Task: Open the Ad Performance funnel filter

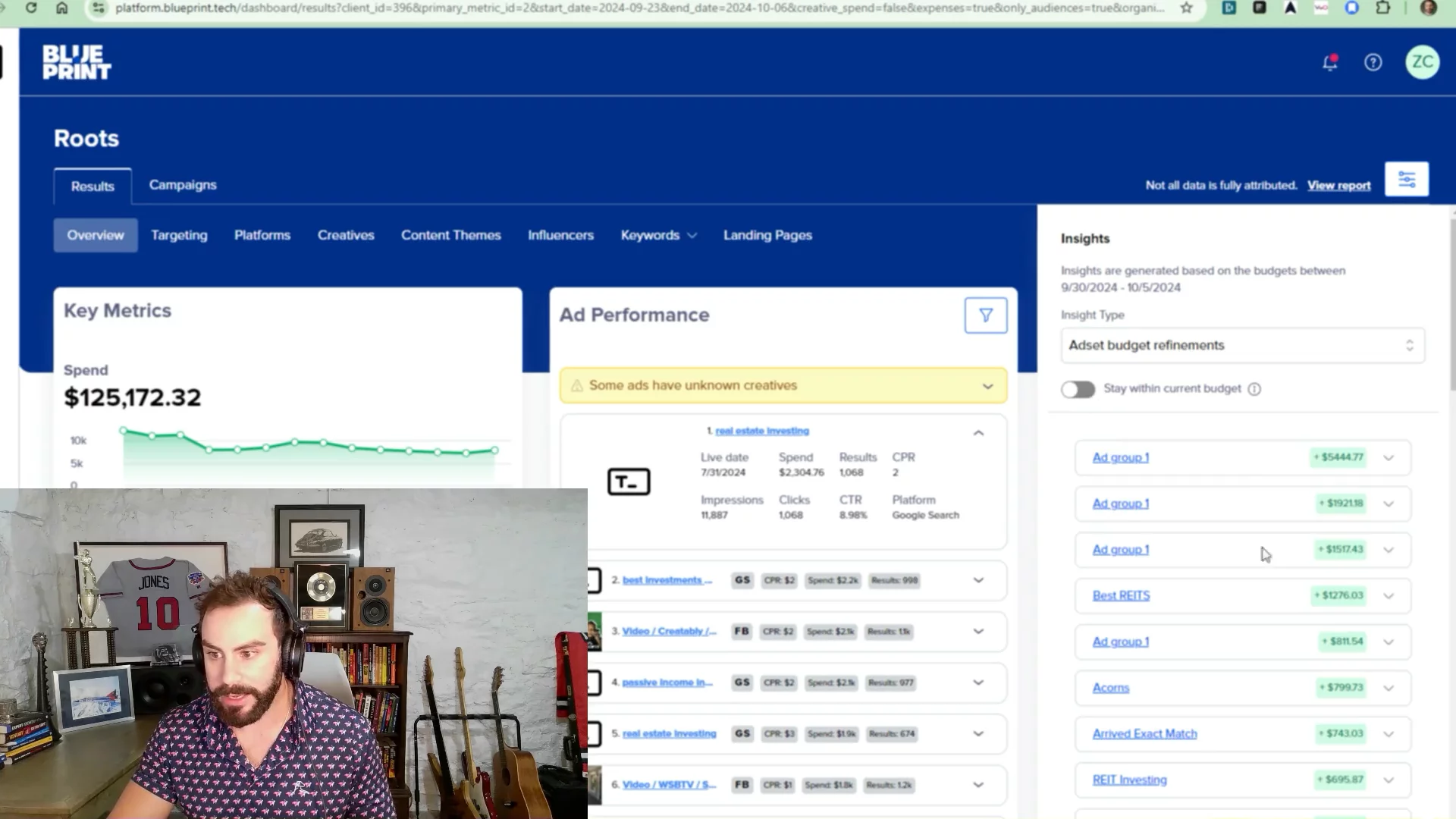Action: 986,315
